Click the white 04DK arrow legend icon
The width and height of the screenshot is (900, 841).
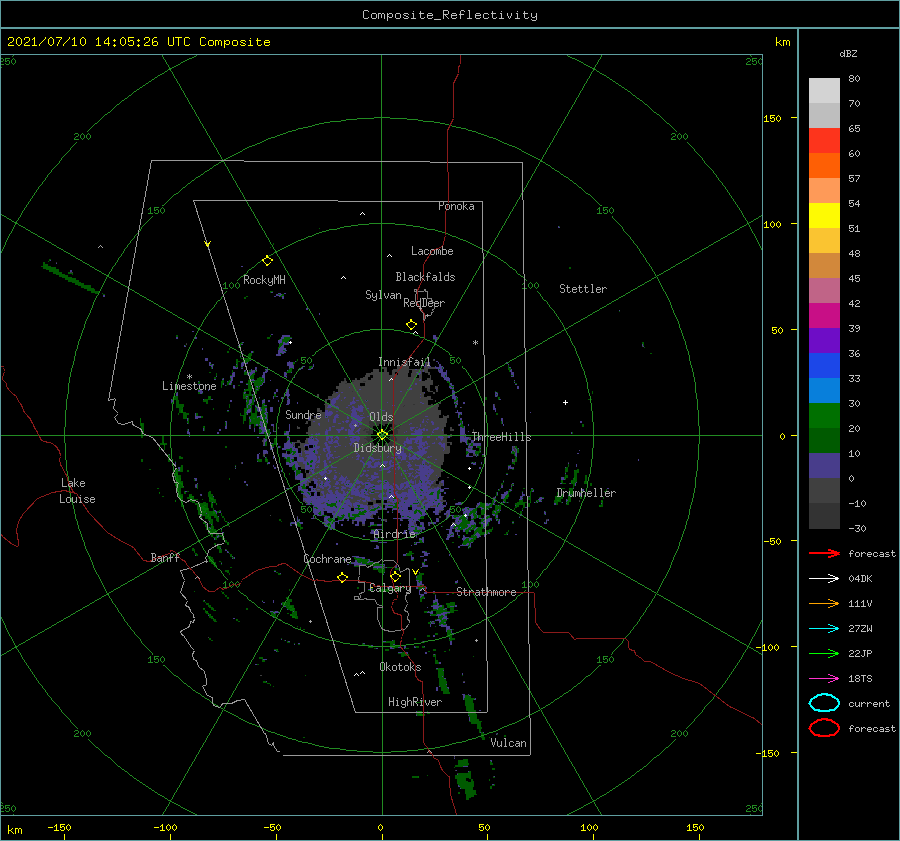[x=824, y=578]
